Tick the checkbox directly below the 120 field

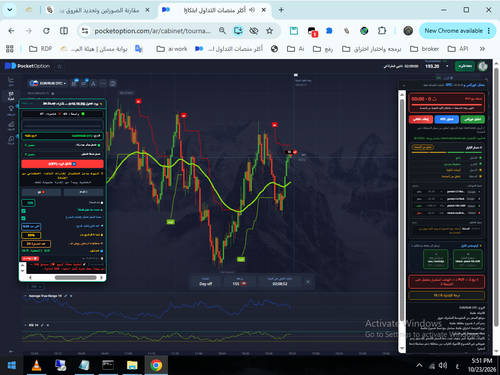[x=23, y=211]
